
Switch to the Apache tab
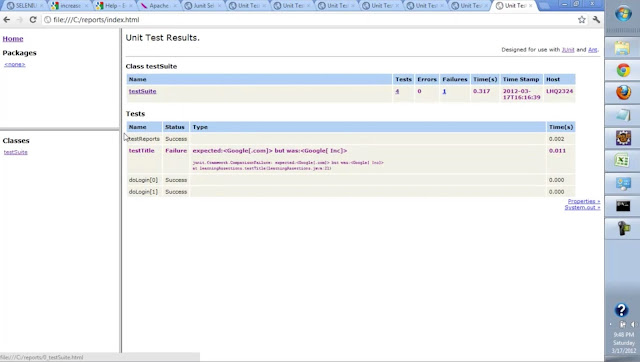158,6
